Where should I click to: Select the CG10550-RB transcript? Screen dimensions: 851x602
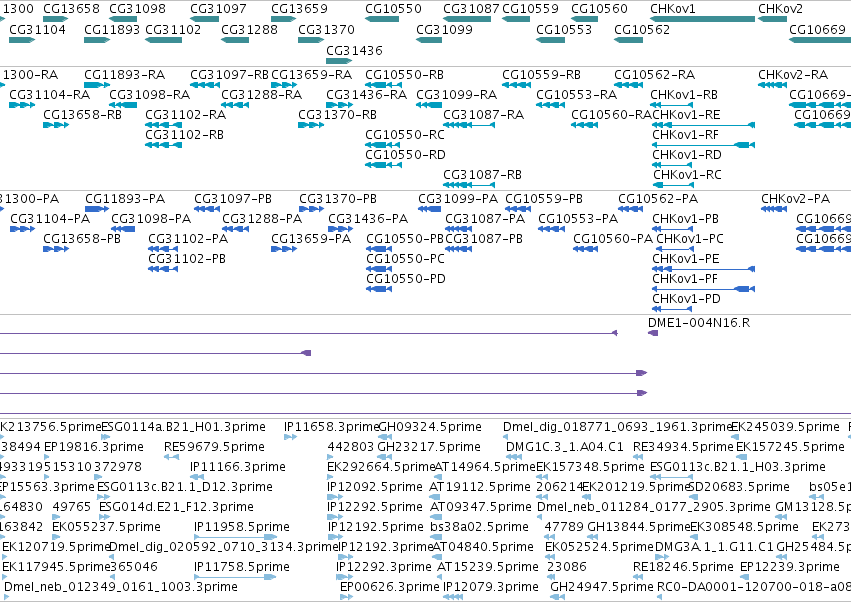point(384,85)
